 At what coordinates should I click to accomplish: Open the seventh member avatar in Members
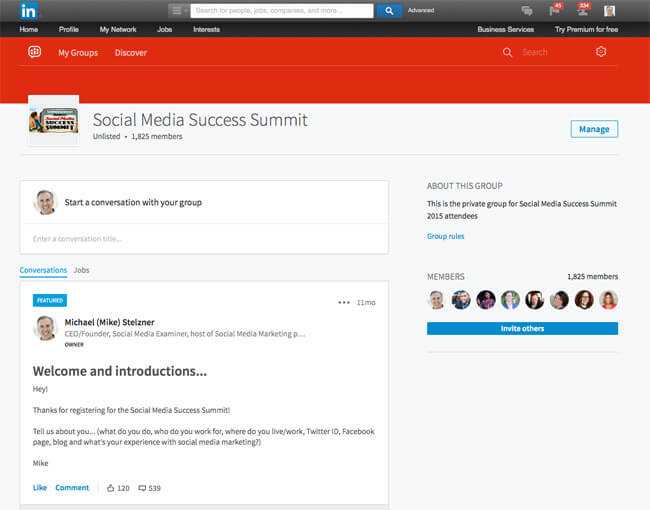pos(584,300)
